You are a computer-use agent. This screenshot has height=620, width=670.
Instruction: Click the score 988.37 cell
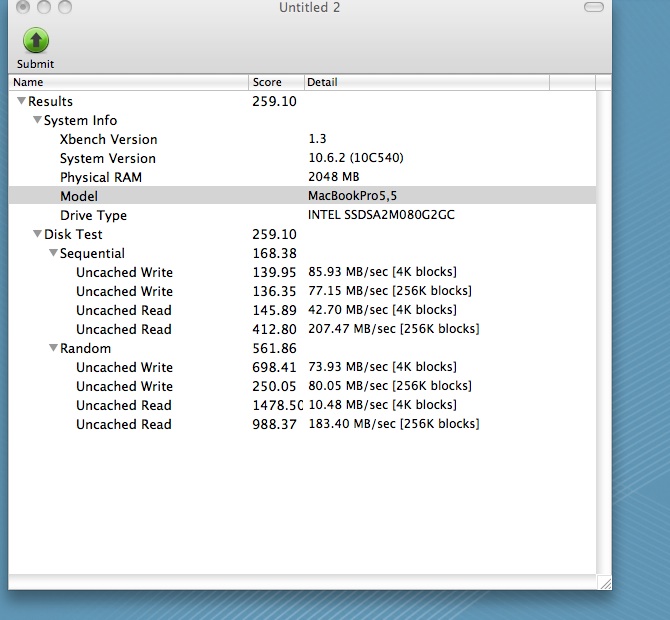click(274, 424)
